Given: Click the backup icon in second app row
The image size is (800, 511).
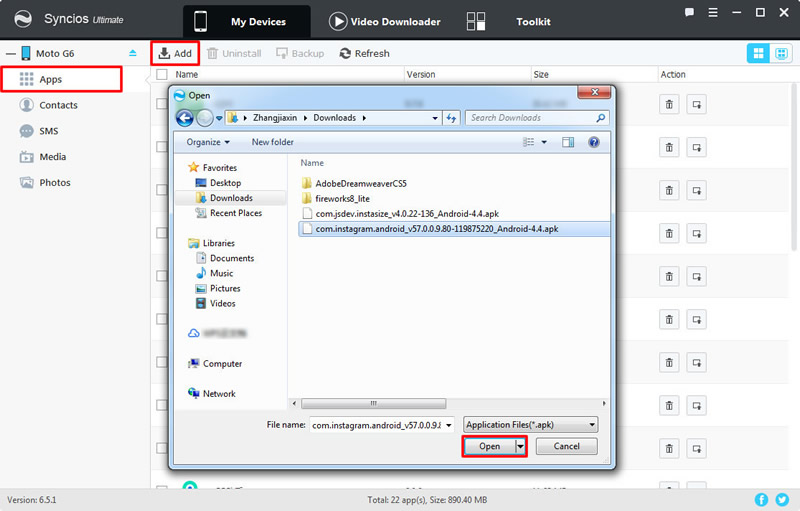Looking at the screenshot, I should point(696,148).
